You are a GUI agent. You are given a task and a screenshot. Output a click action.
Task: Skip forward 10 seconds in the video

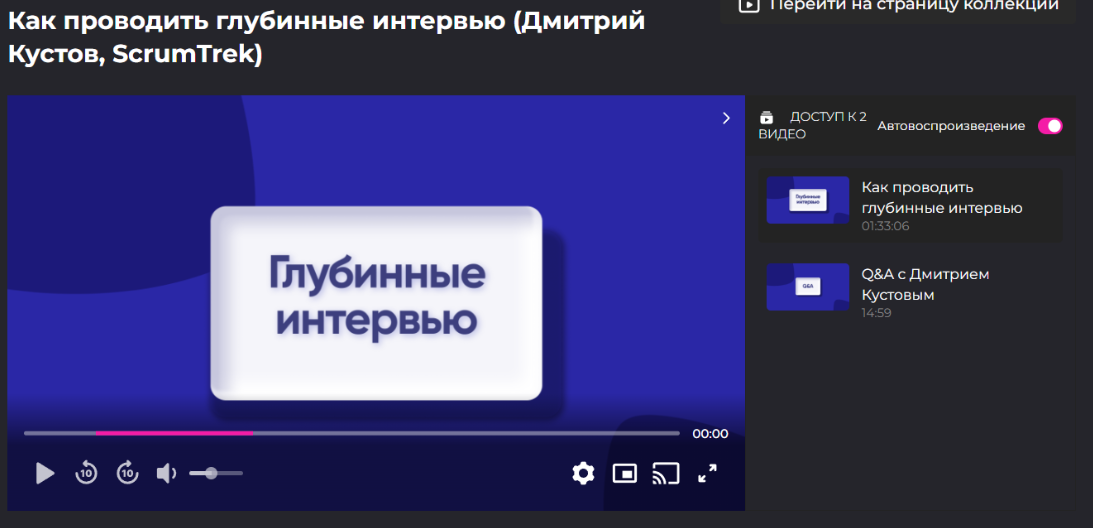(x=128, y=473)
